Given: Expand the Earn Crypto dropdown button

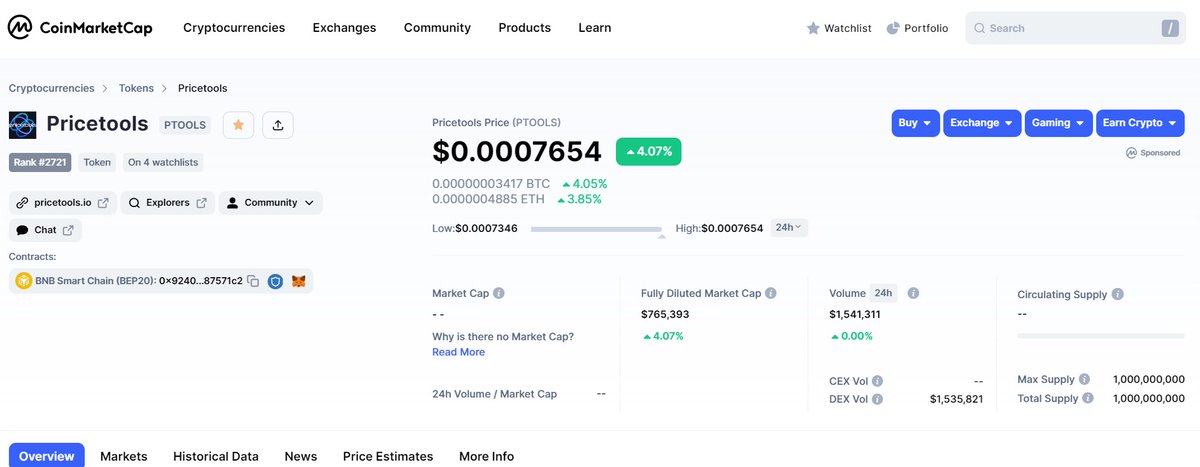Looking at the screenshot, I should (1139, 123).
